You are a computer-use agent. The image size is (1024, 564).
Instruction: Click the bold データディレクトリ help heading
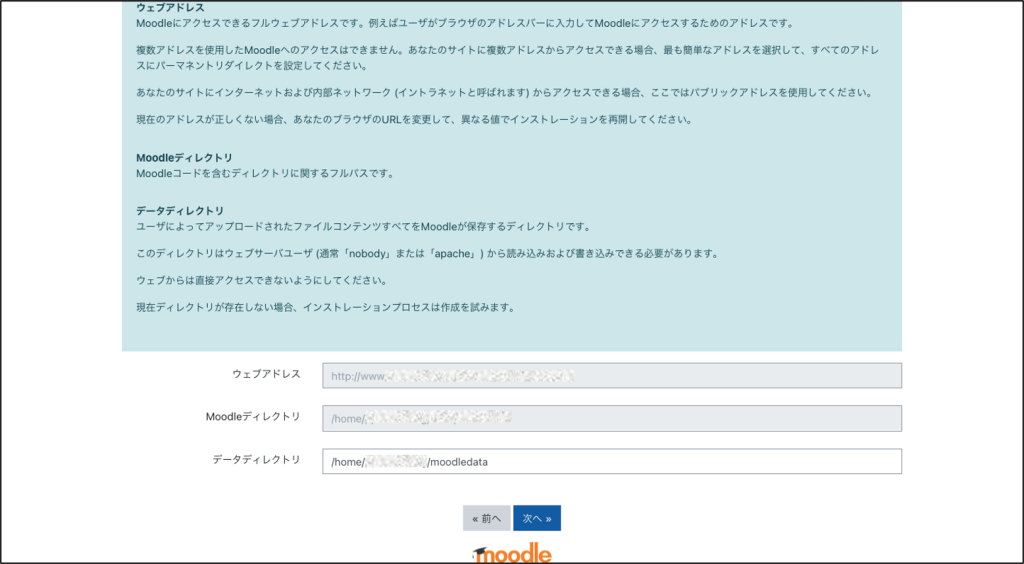pos(180,211)
